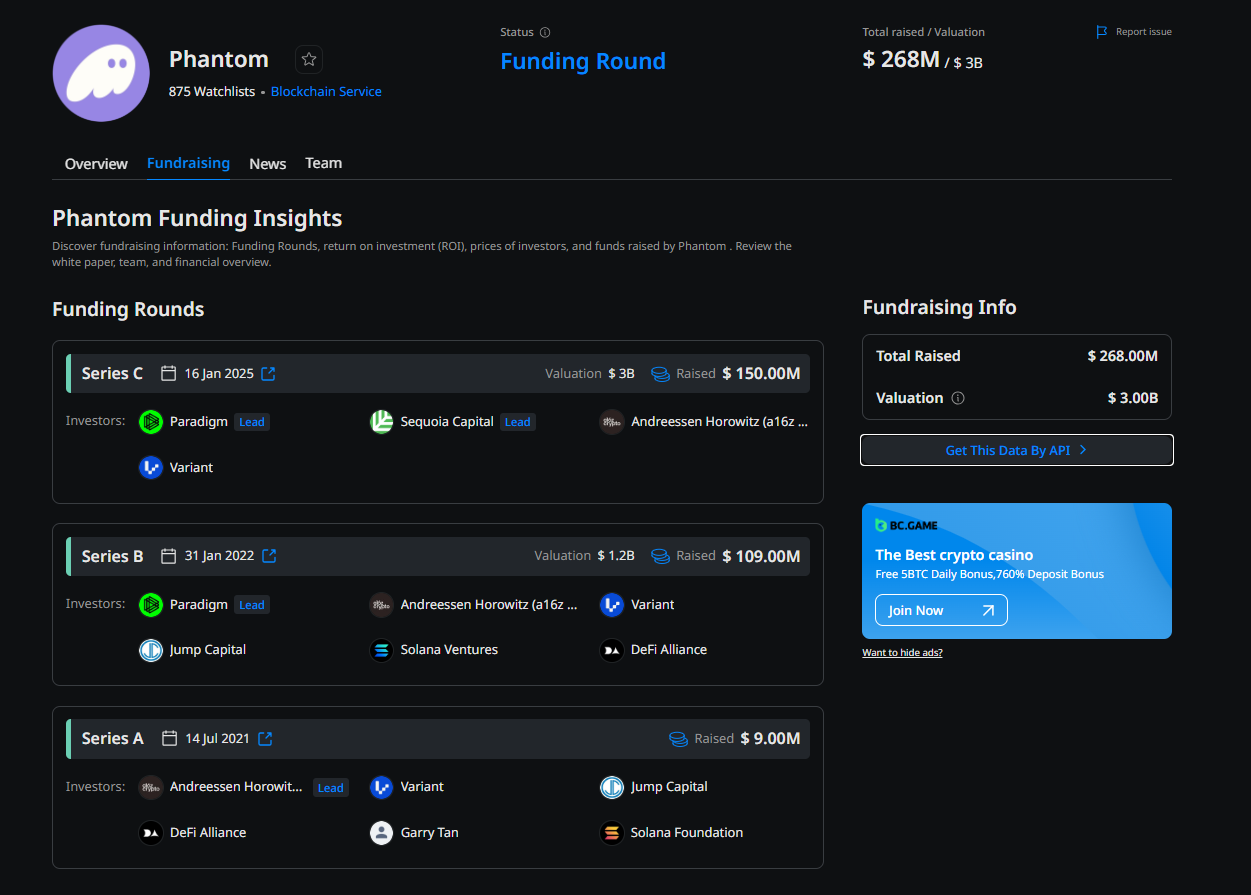Click the Valuation info icon in Fundraising Info

958,397
